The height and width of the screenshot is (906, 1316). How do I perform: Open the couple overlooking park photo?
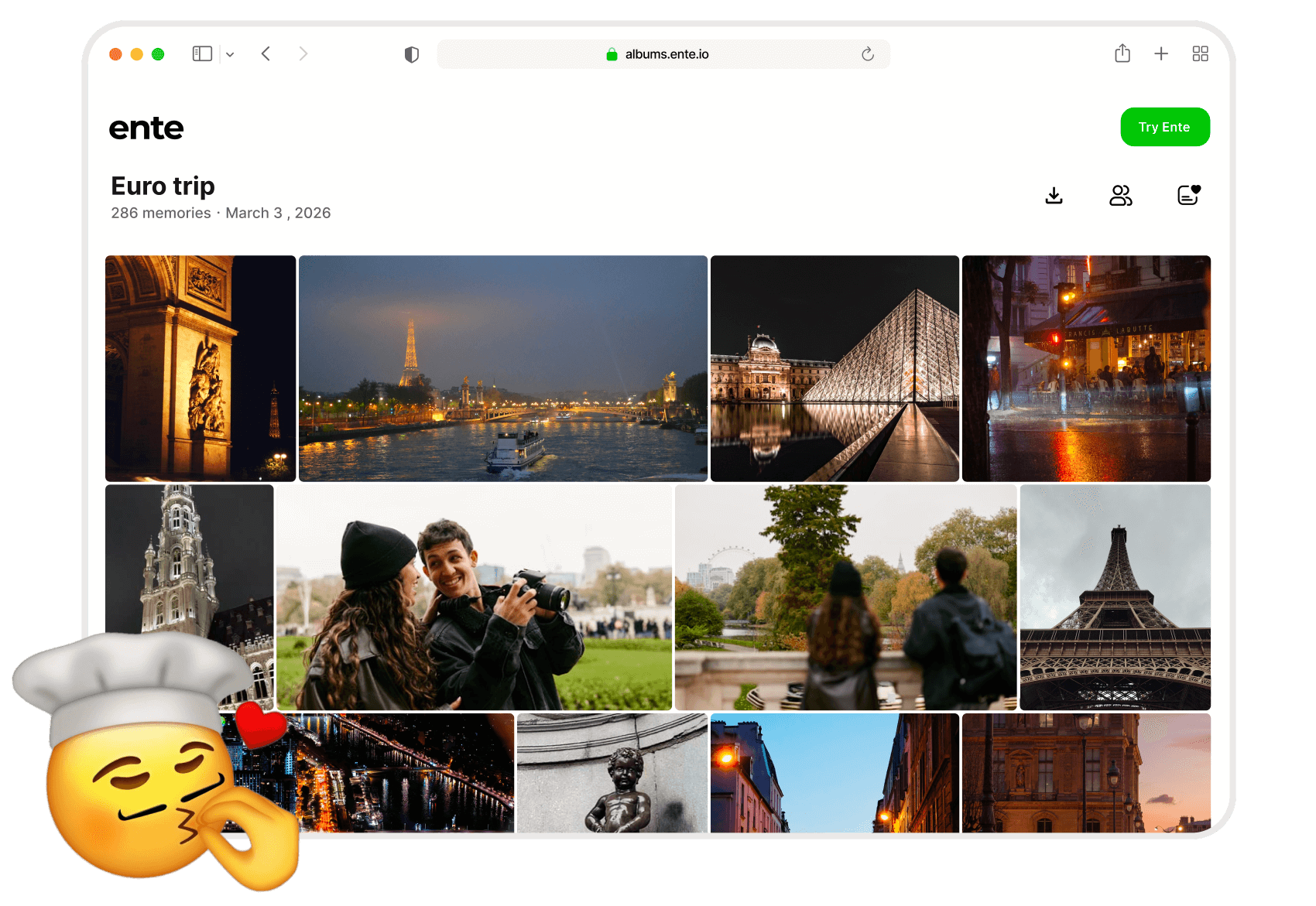[x=846, y=597]
